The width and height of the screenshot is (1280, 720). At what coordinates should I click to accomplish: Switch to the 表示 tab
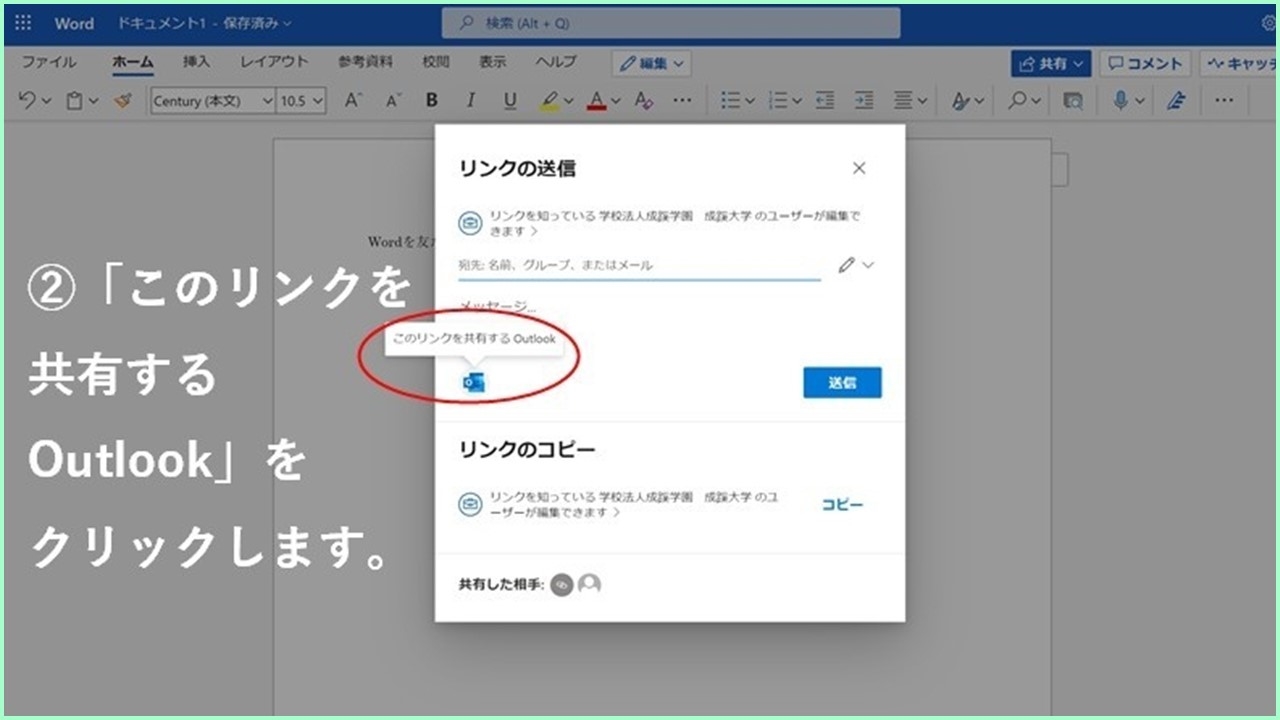[492, 62]
